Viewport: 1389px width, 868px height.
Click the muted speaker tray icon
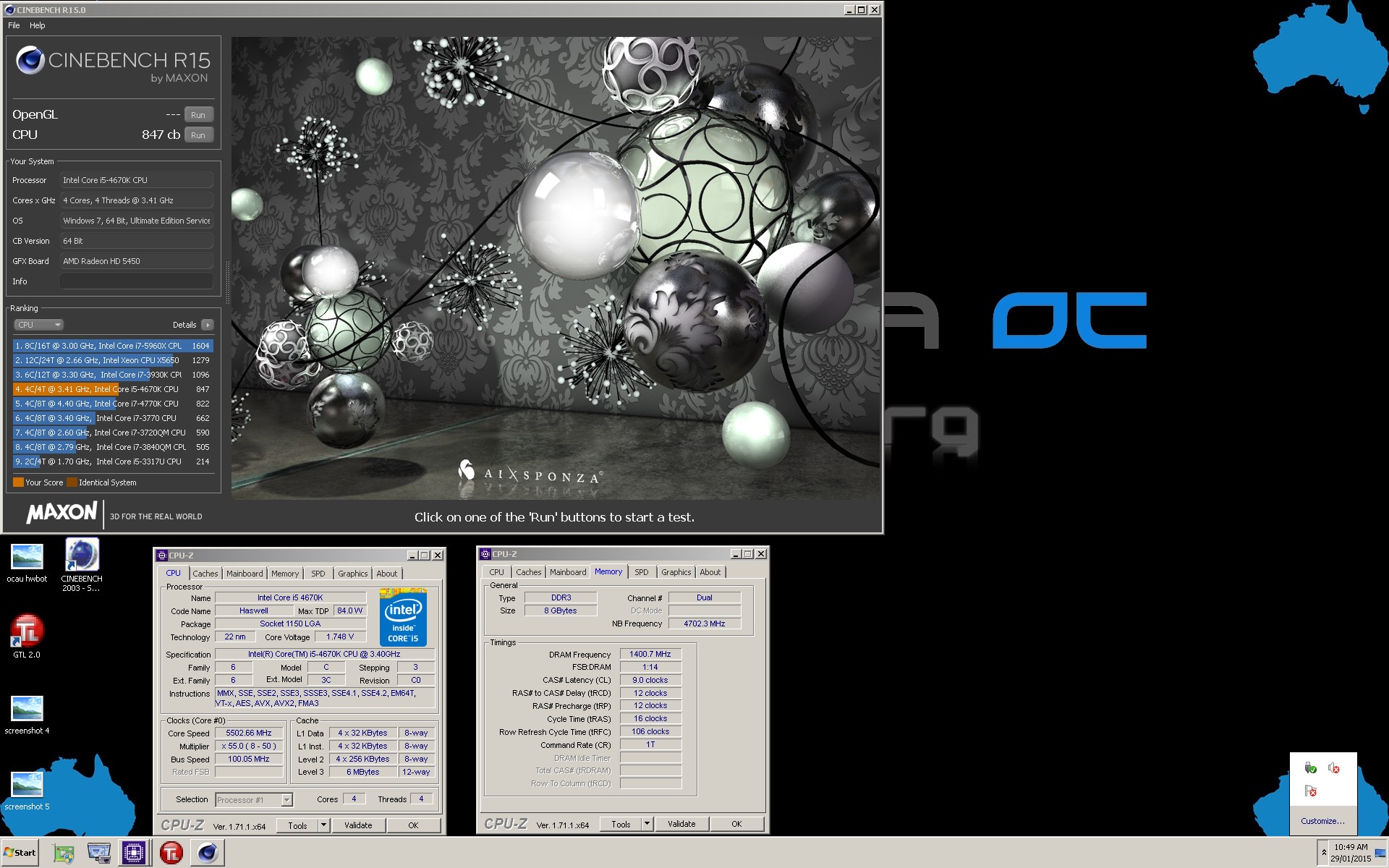(x=1334, y=768)
